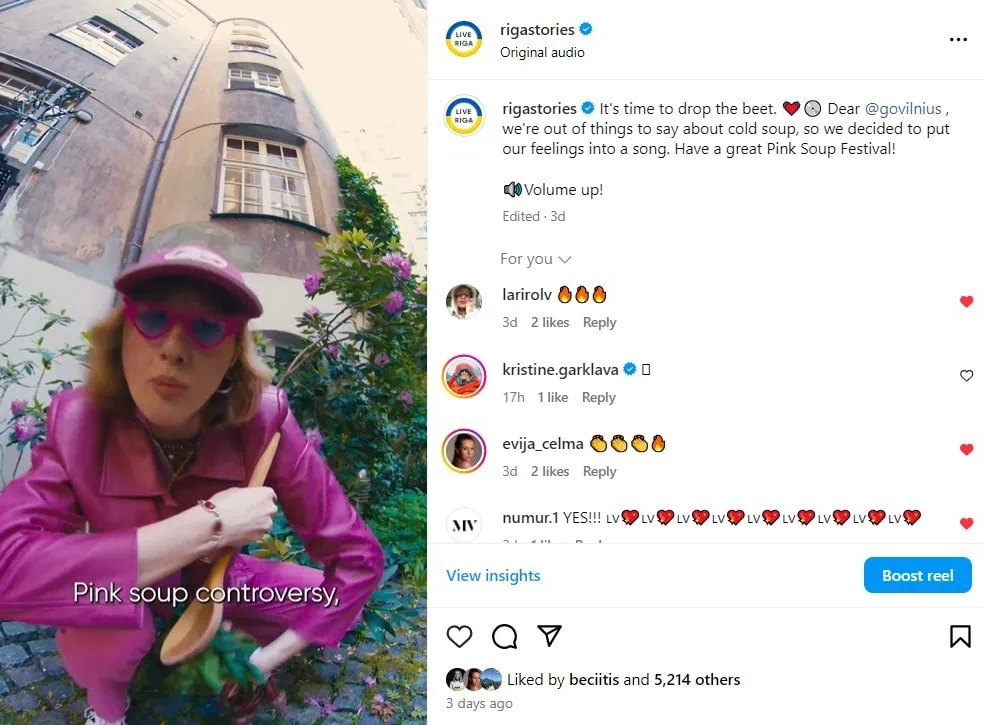The height and width of the screenshot is (725, 985).
Task: Save the reel with the bookmark icon
Action: coord(960,636)
